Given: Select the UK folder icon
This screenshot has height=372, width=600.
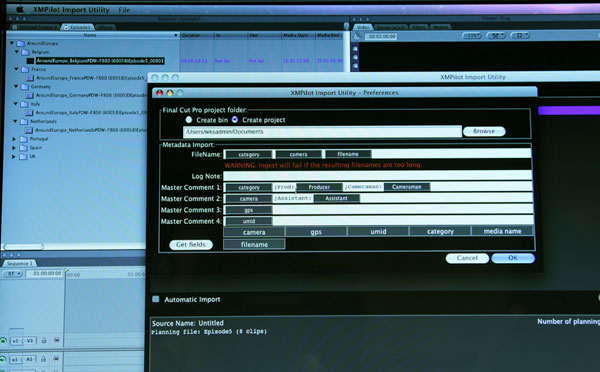Looking at the screenshot, I should click(x=23, y=157).
